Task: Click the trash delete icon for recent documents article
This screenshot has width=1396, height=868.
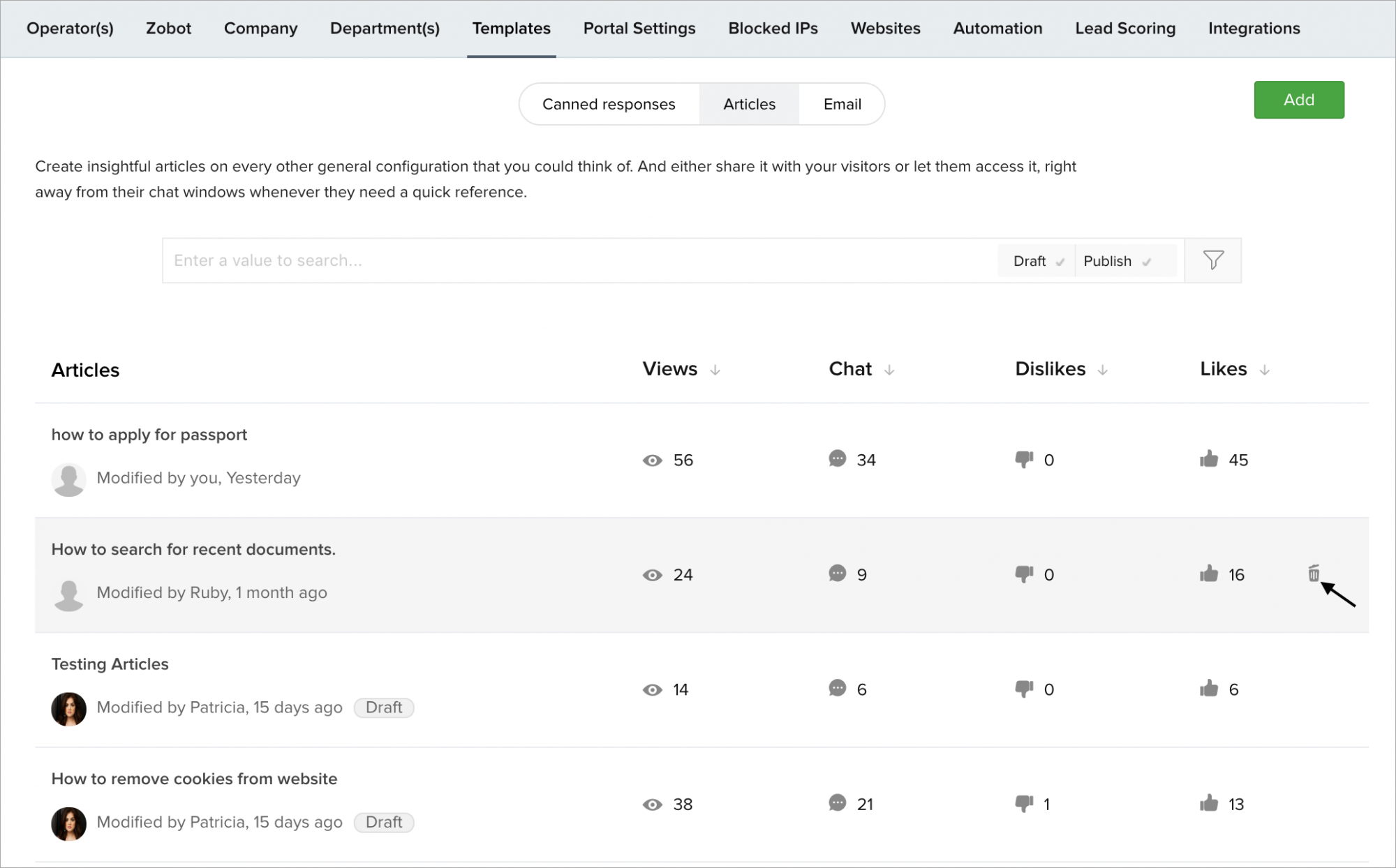Action: (x=1314, y=574)
